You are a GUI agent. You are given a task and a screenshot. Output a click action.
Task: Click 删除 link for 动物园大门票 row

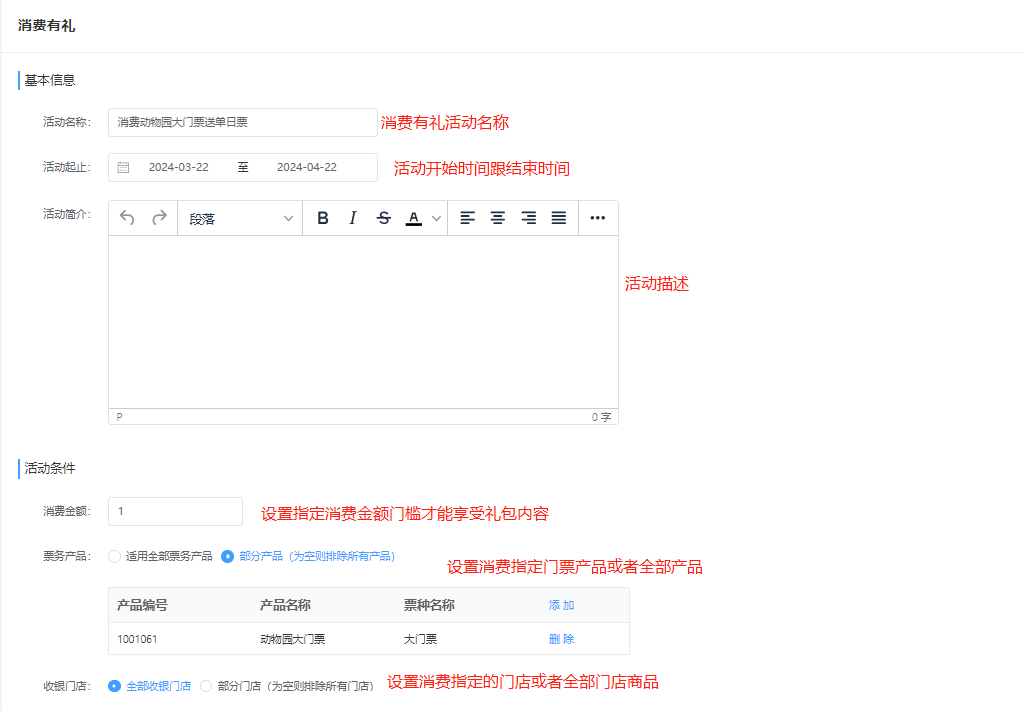[561, 639]
